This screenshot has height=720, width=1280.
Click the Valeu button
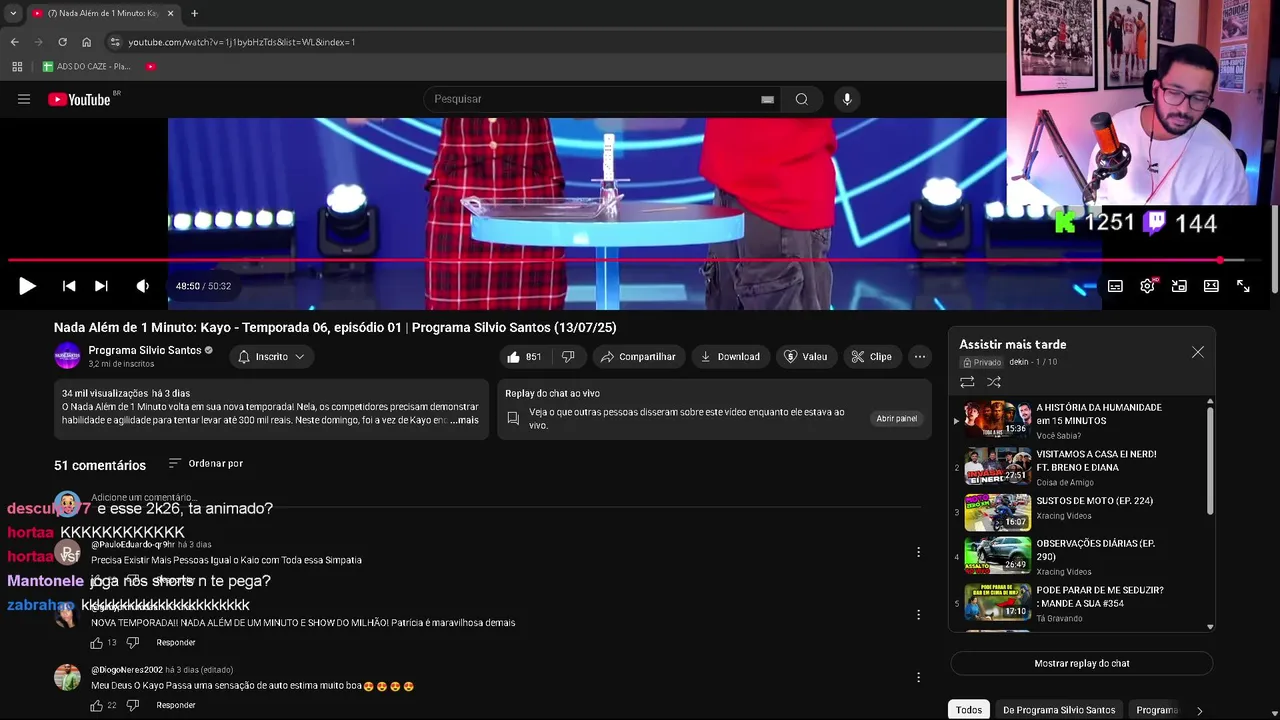806,357
